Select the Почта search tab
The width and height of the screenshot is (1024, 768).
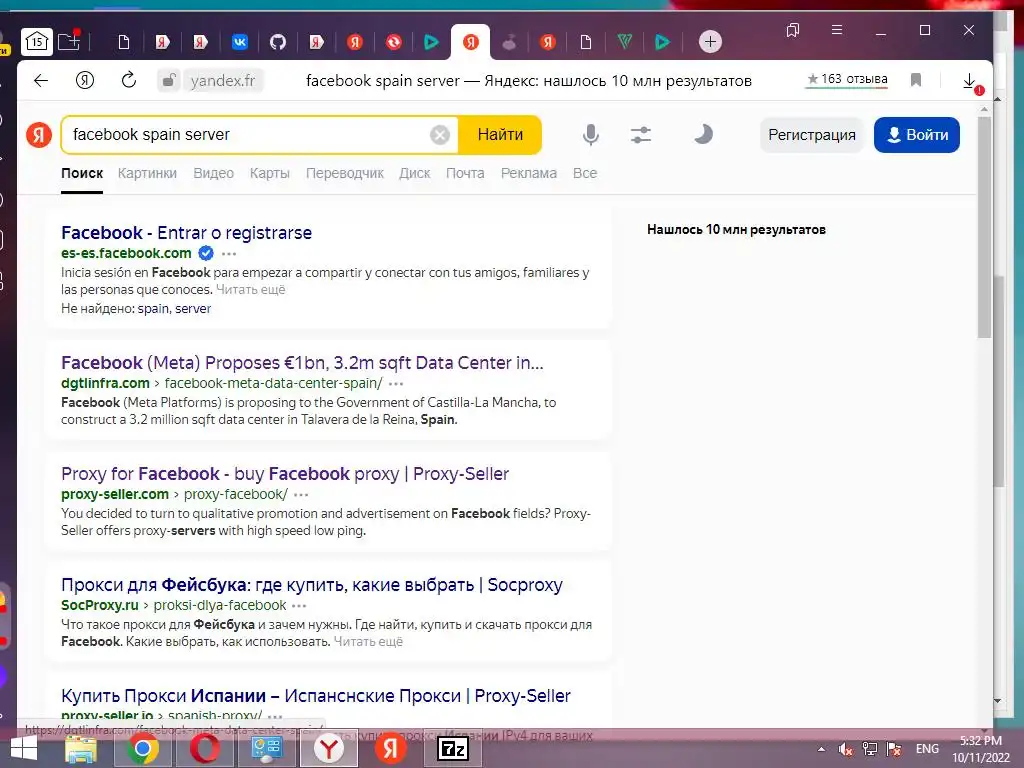pos(465,173)
